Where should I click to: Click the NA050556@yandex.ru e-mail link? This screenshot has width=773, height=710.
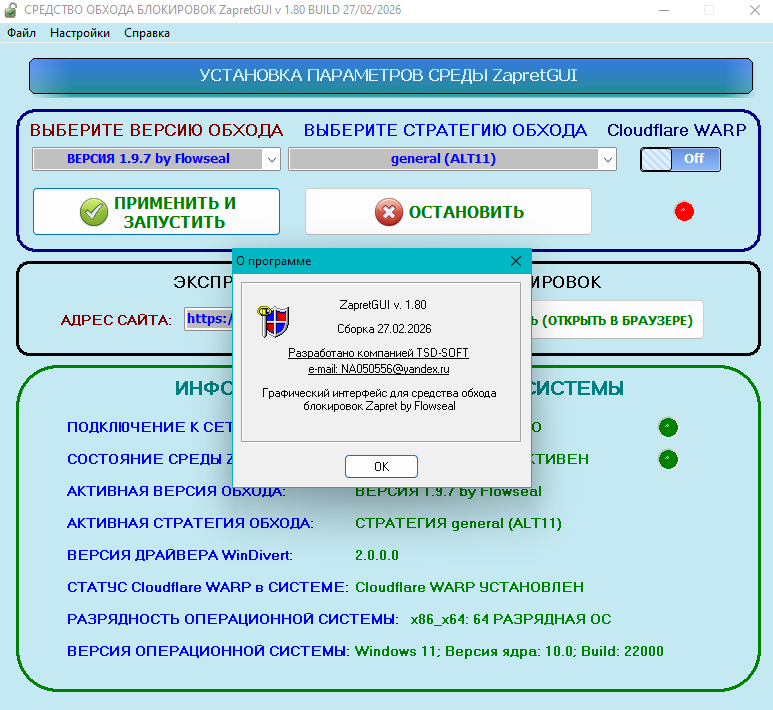(379, 369)
